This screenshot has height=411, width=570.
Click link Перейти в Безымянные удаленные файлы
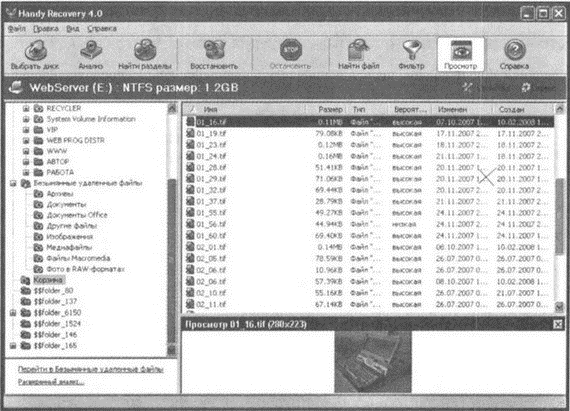[91, 370]
